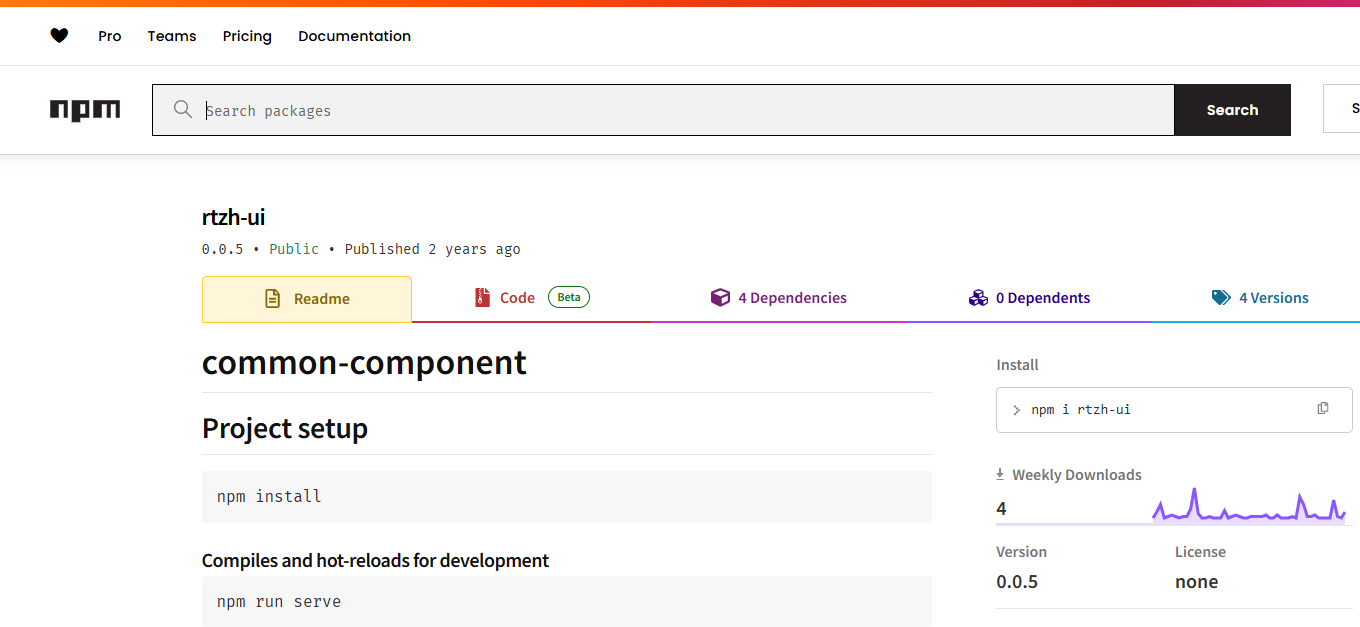This screenshot has height=627, width=1360.
Task: Click the version text 0.0.5 under title
Action: pos(223,249)
